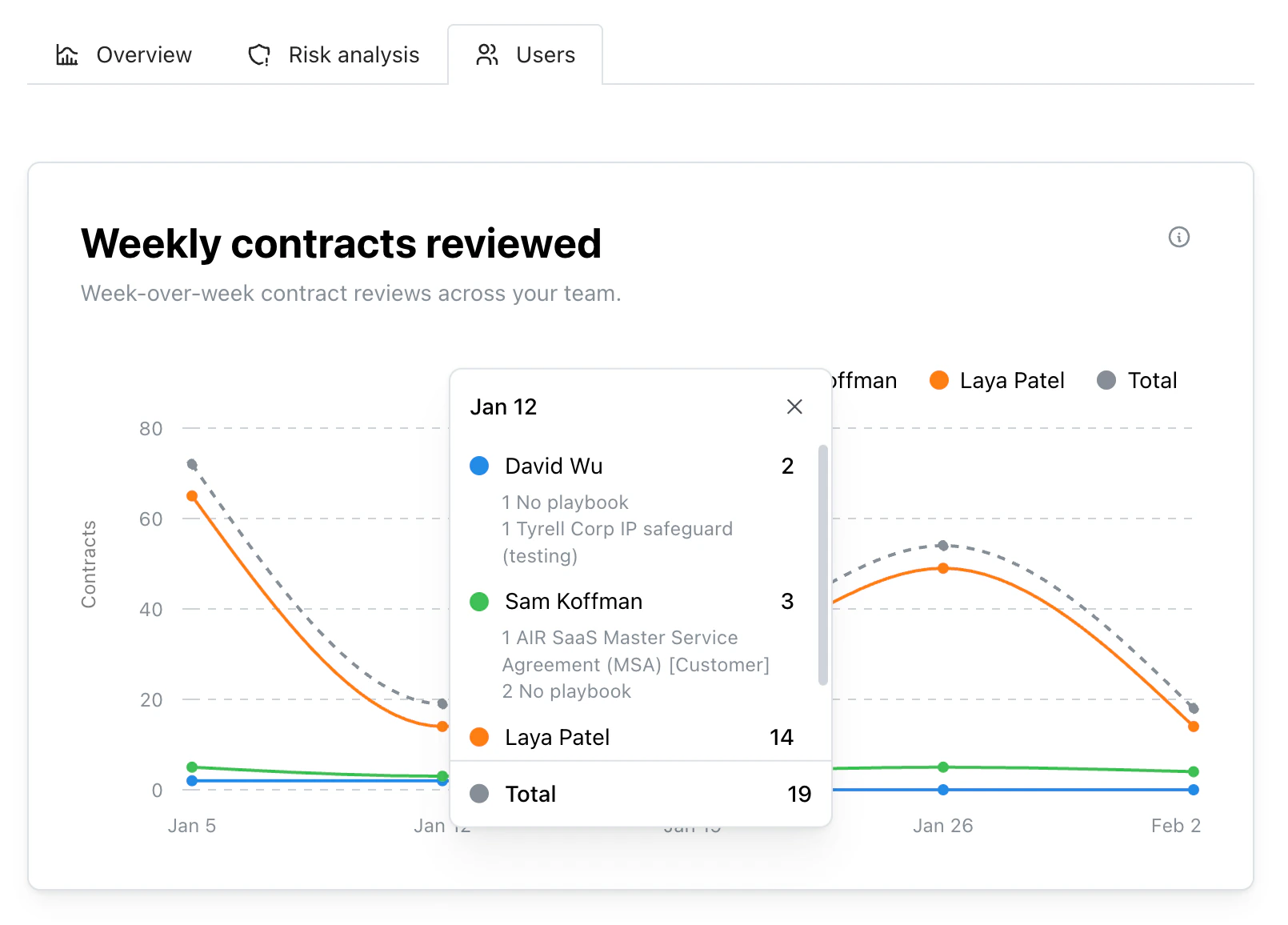Image resolution: width=1288 pixels, height=925 pixels.
Task: Click the Risk analysis shield icon
Action: pos(258,54)
